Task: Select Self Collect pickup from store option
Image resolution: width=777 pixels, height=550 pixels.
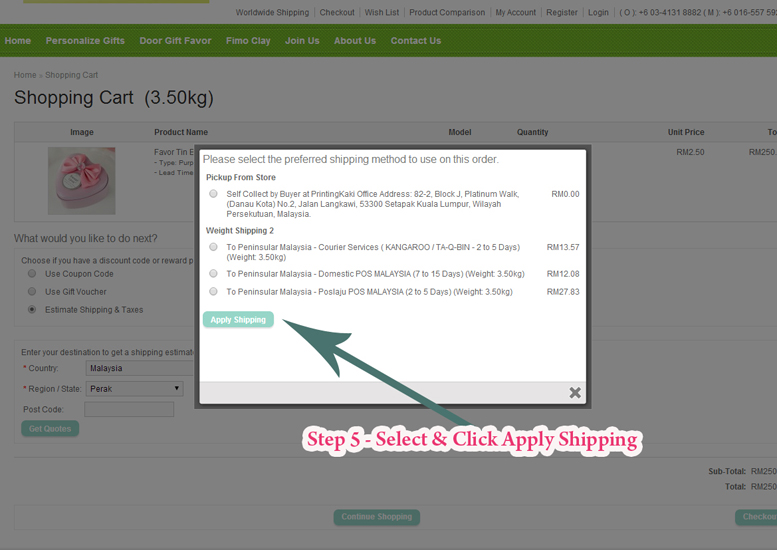Action: (x=213, y=194)
